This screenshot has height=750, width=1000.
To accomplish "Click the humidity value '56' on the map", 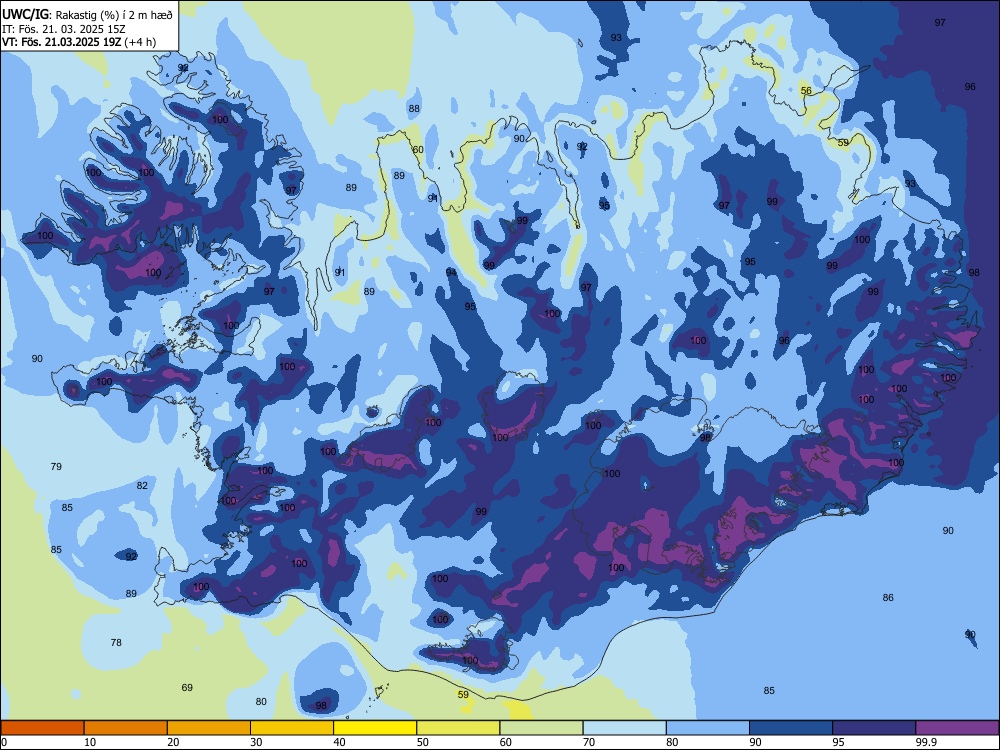I will click(806, 91).
